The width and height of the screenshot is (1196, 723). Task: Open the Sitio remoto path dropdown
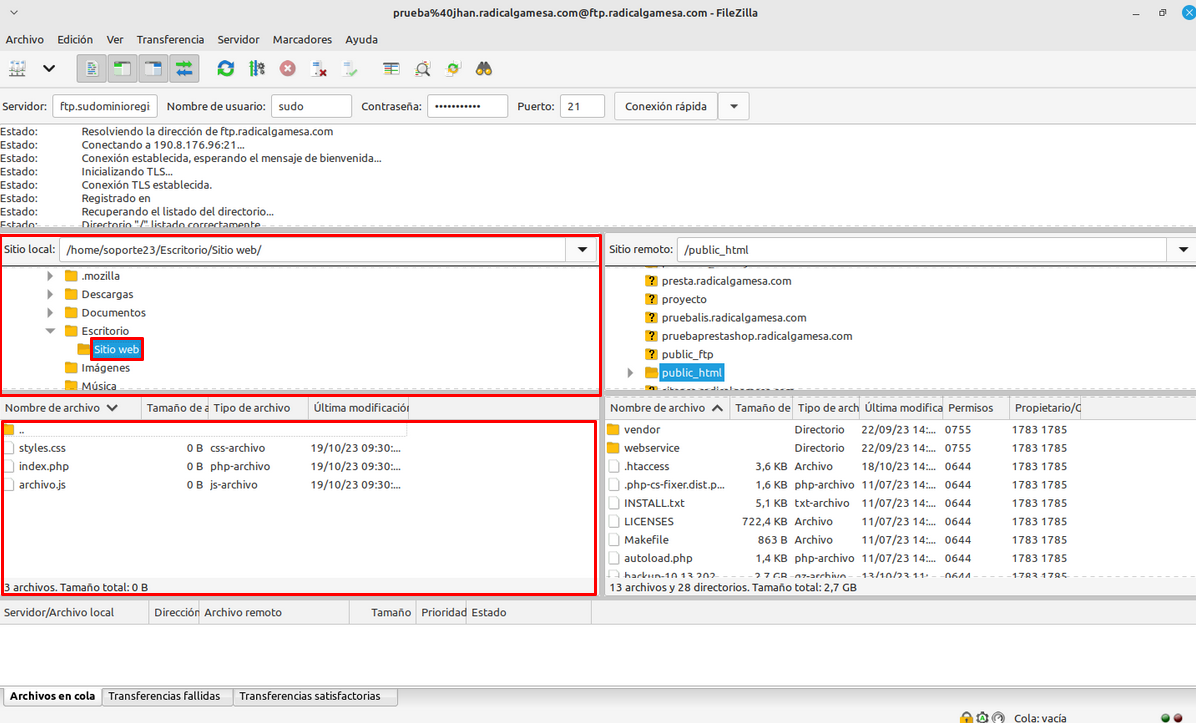pos(1183,249)
